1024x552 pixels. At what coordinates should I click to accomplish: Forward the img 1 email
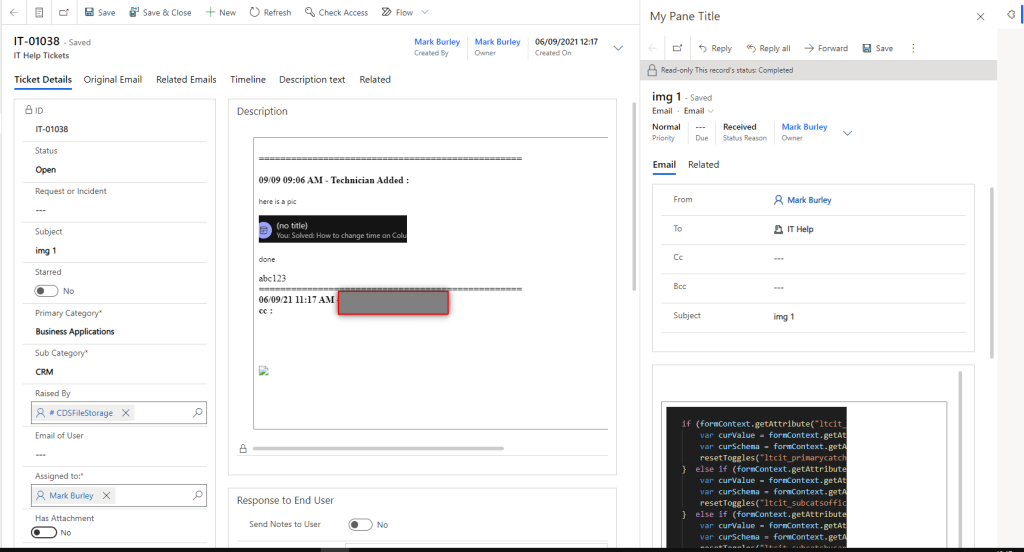[825, 48]
